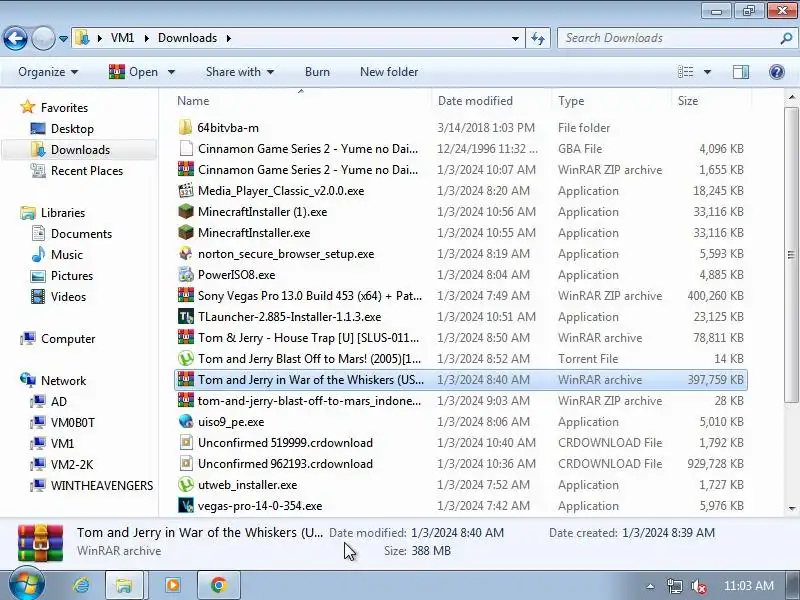This screenshot has width=800, height=600.
Task: Select Unconfirmed 519999.crdownload icon
Action: click(x=186, y=442)
